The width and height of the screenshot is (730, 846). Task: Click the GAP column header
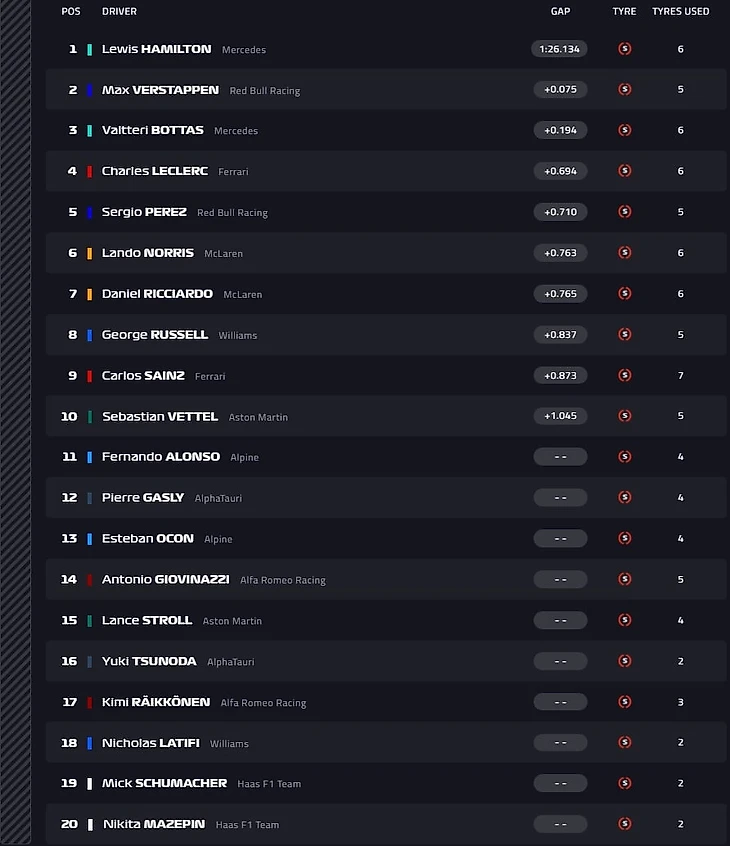pos(560,12)
